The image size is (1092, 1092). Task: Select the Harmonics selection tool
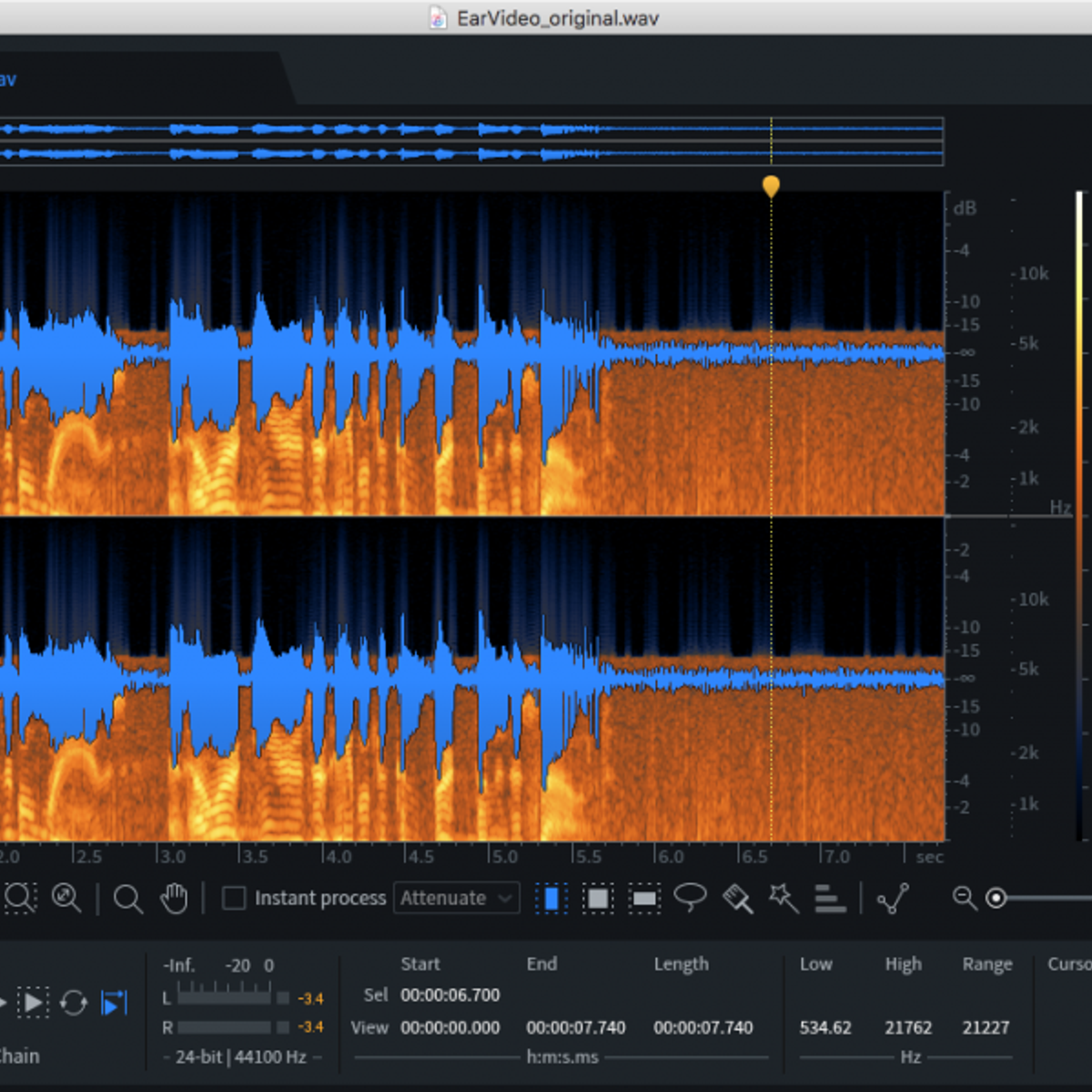(829, 898)
